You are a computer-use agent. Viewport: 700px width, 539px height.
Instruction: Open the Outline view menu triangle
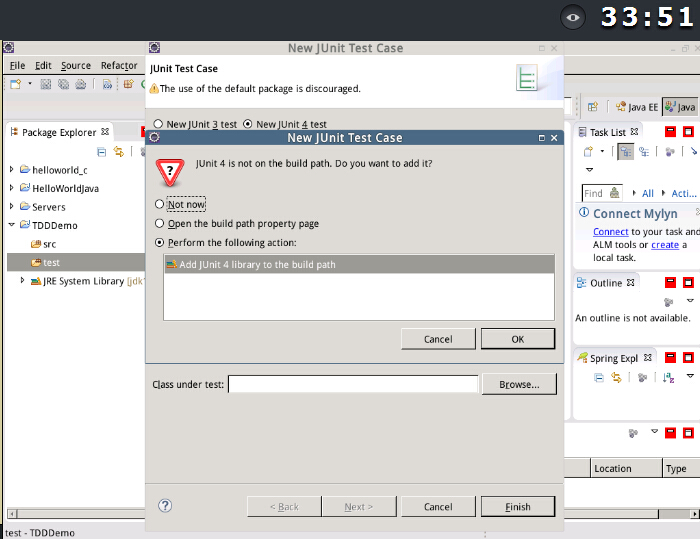click(x=690, y=301)
